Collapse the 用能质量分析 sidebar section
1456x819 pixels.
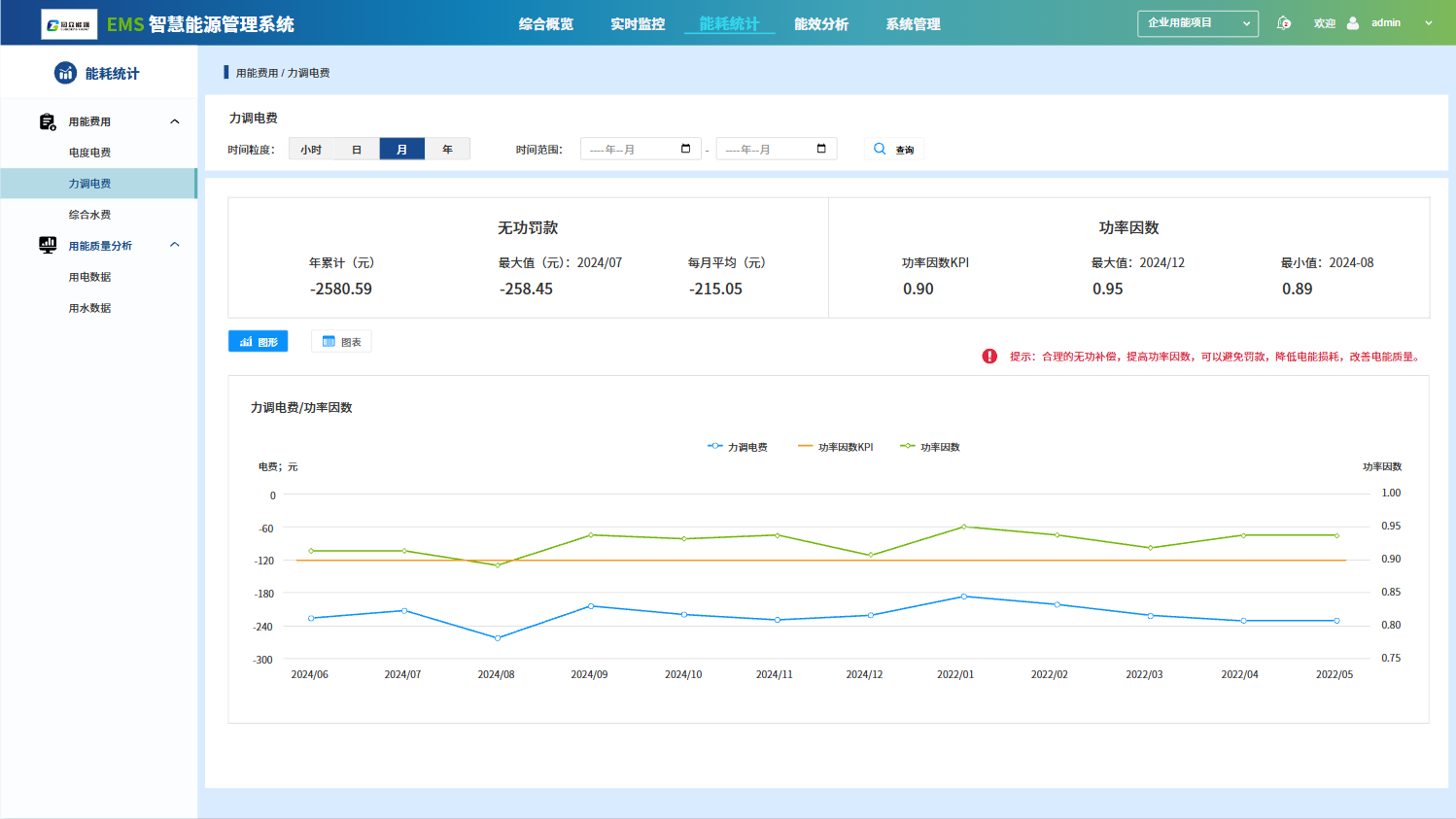pos(175,245)
